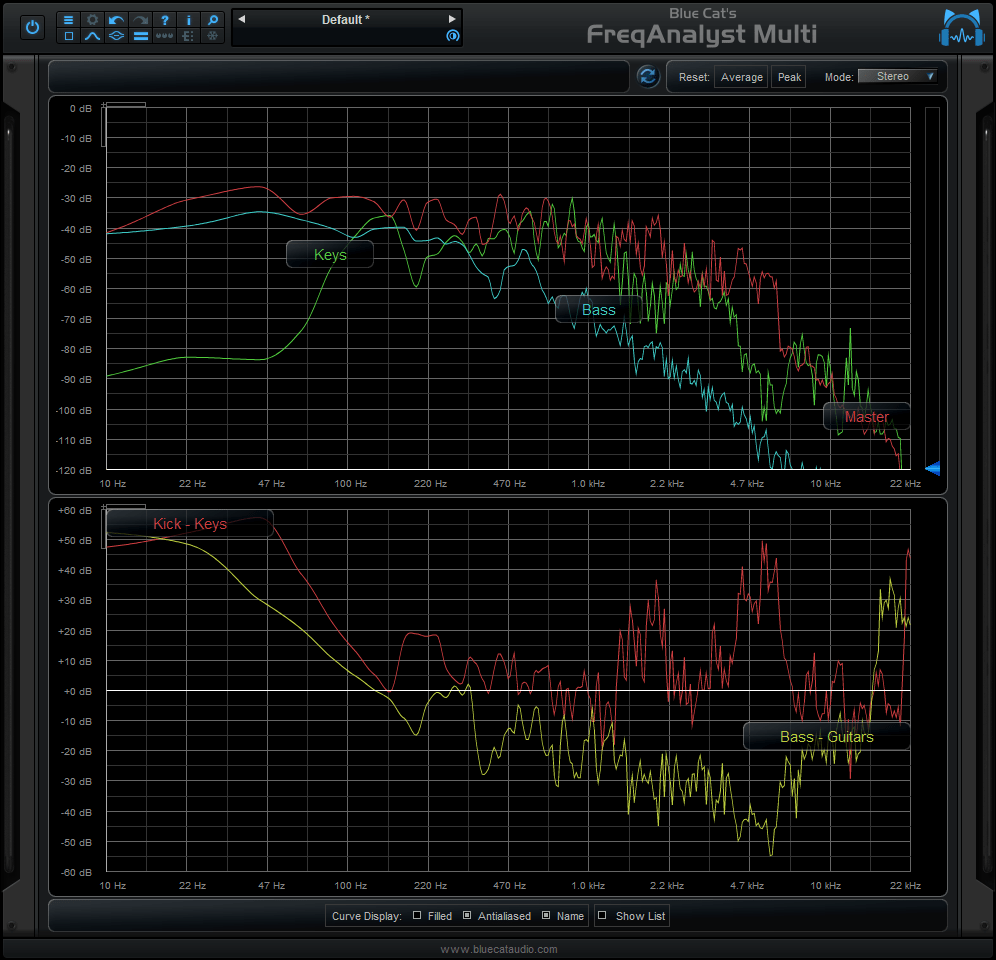This screenshot has width=996, height=960.
Task: Open the plugin info icon
Action: pyautogui.click(x=188, y=19)
